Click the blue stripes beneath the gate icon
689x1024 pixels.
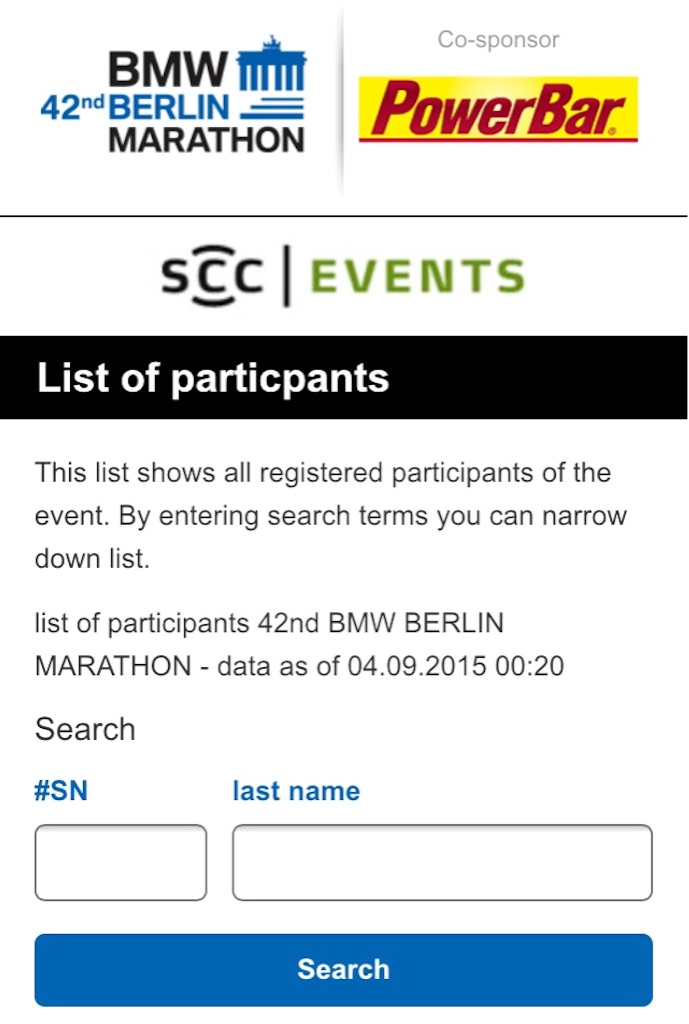click(x=272, y=108)
